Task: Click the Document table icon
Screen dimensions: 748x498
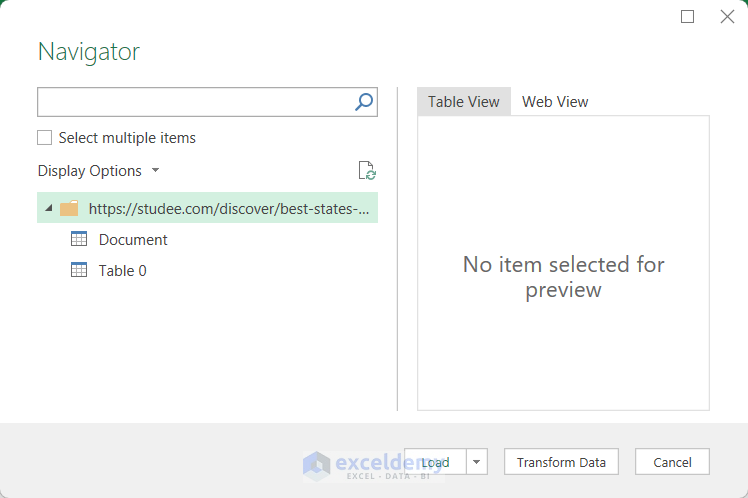Action: [79, 239]
